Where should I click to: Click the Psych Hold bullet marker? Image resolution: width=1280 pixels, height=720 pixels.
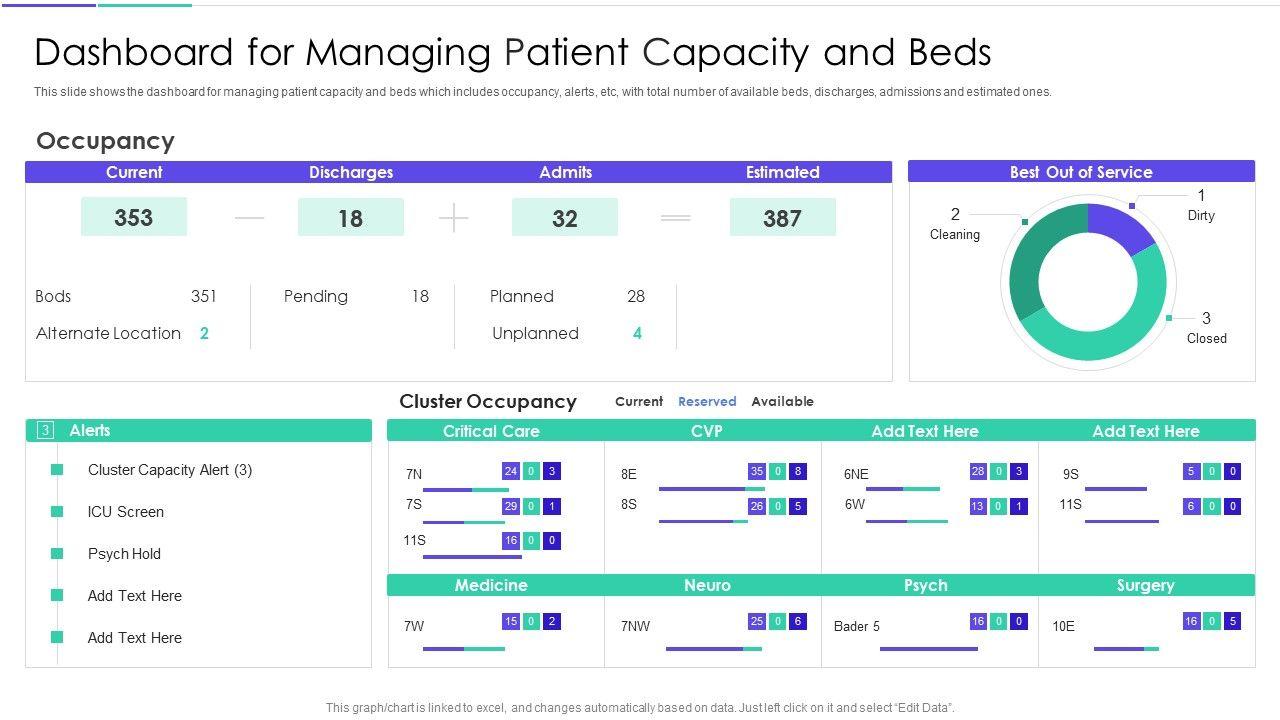(57, 554)
